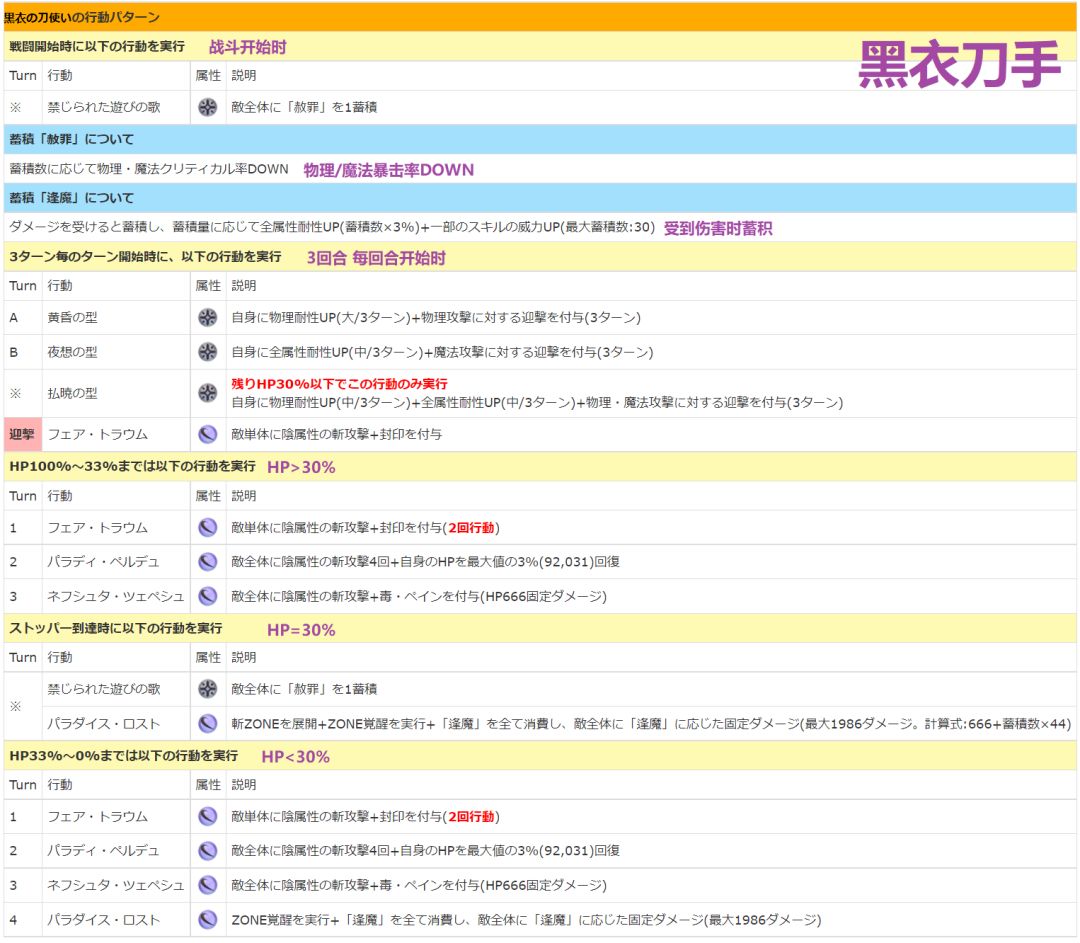
Task: Click the purple 物理/魔法暴击率DOWN annotation
Action: pyautogui.click(x=389, y=170)
